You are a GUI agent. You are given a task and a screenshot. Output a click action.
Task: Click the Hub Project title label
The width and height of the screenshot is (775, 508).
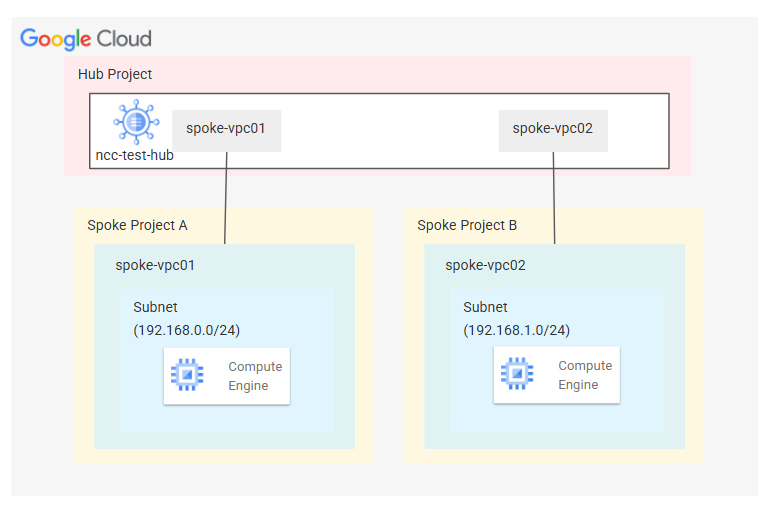(x=115, y=74)
